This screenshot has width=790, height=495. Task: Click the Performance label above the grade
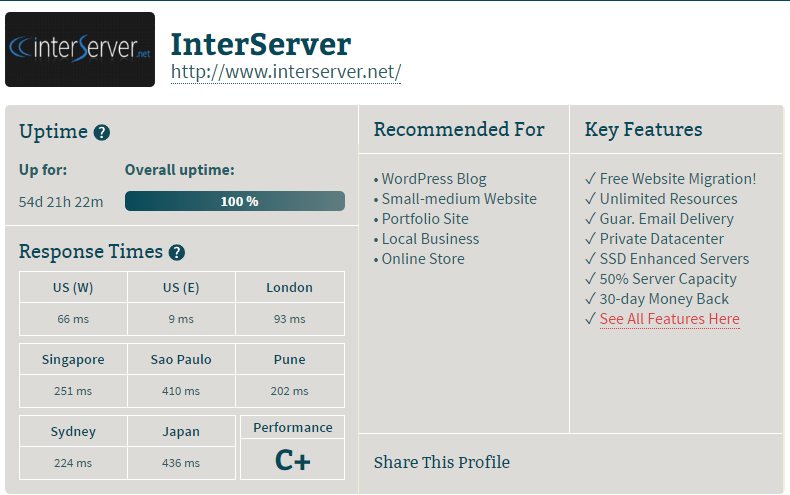[293, 427]
